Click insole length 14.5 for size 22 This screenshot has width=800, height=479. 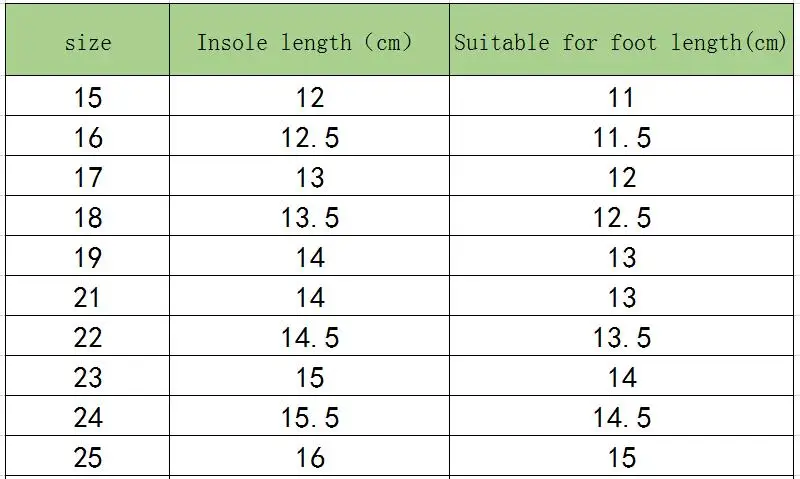coord(310,338)
